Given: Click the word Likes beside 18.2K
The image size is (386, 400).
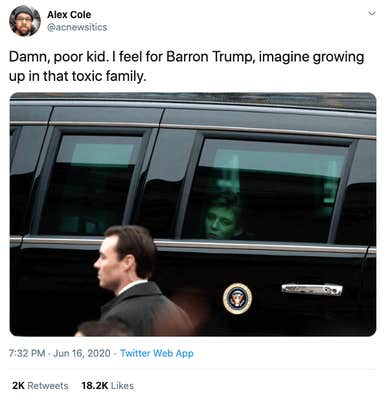Looking at the screenshot, I should click(122, 386).
